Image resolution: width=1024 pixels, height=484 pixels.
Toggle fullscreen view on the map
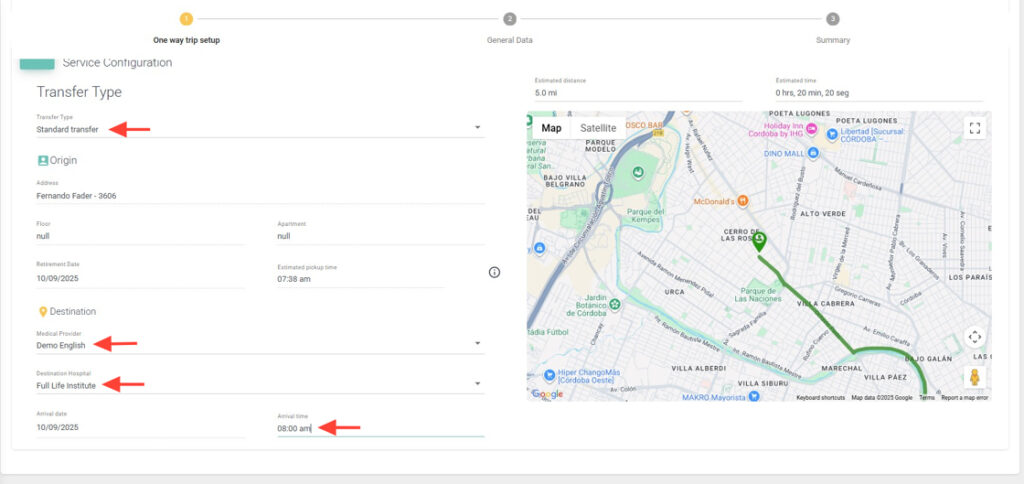pyautogui.click(x=975, y=128)
